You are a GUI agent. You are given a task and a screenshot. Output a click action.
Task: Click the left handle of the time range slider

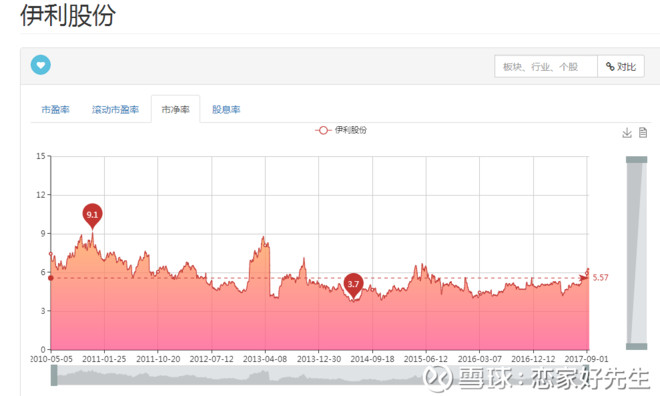coord(54,375)
